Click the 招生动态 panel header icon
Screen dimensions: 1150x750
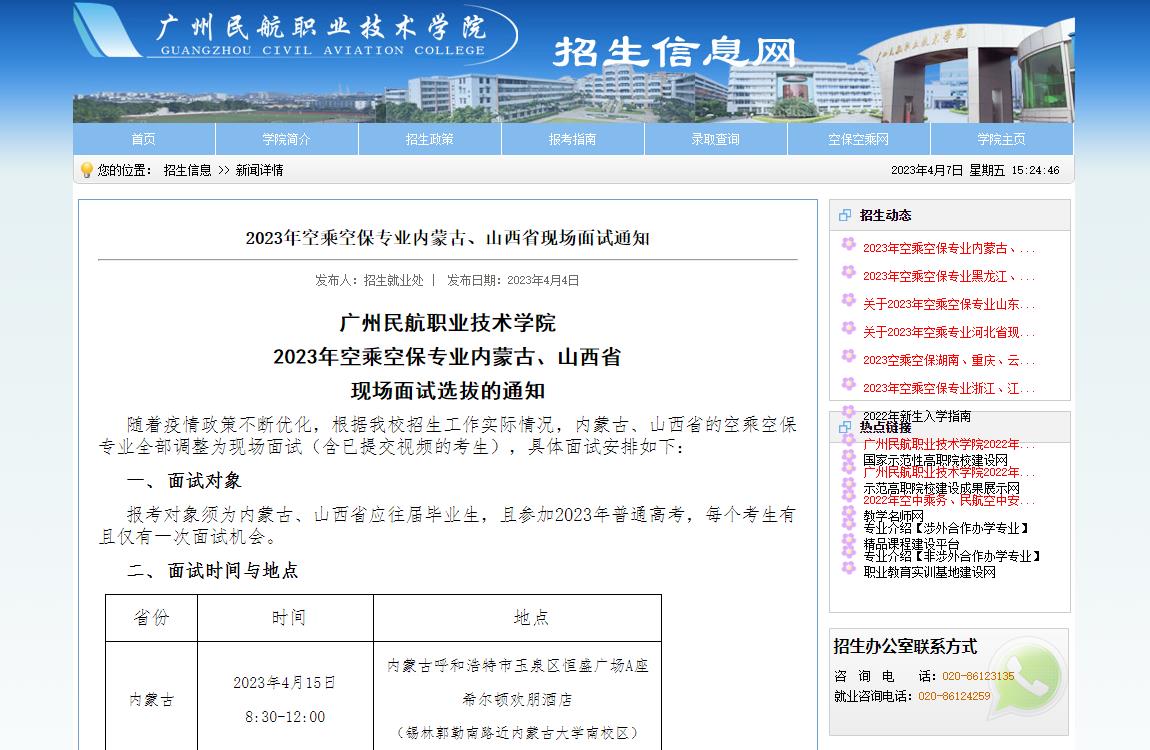pyautogui.click(x=845, y=215)
